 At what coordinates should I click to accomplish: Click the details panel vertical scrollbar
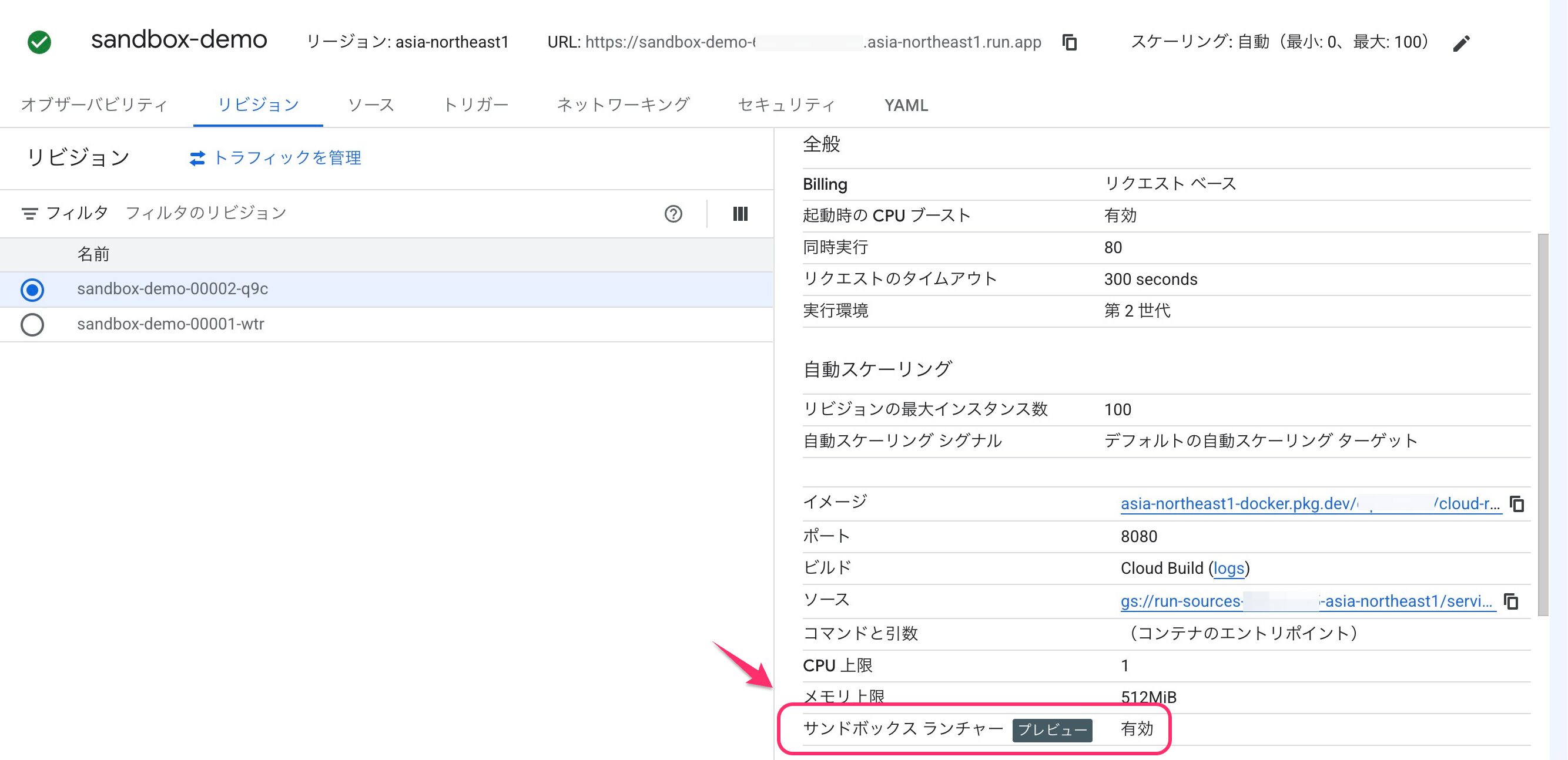click(1543, 424)
